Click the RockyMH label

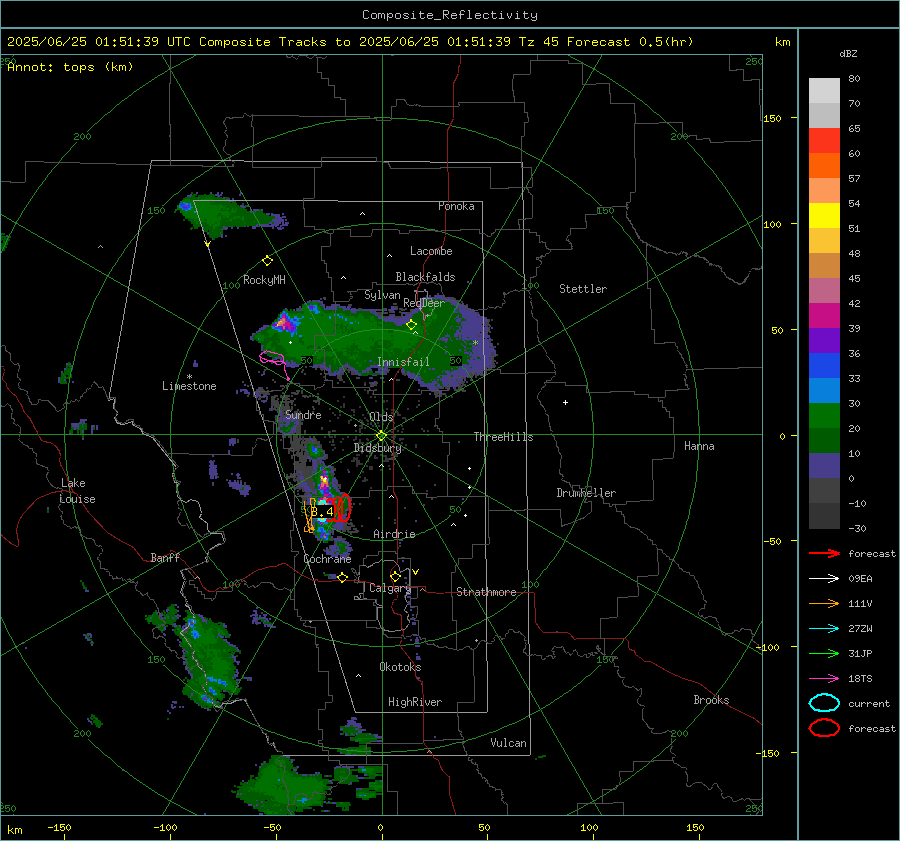[264, 280]
